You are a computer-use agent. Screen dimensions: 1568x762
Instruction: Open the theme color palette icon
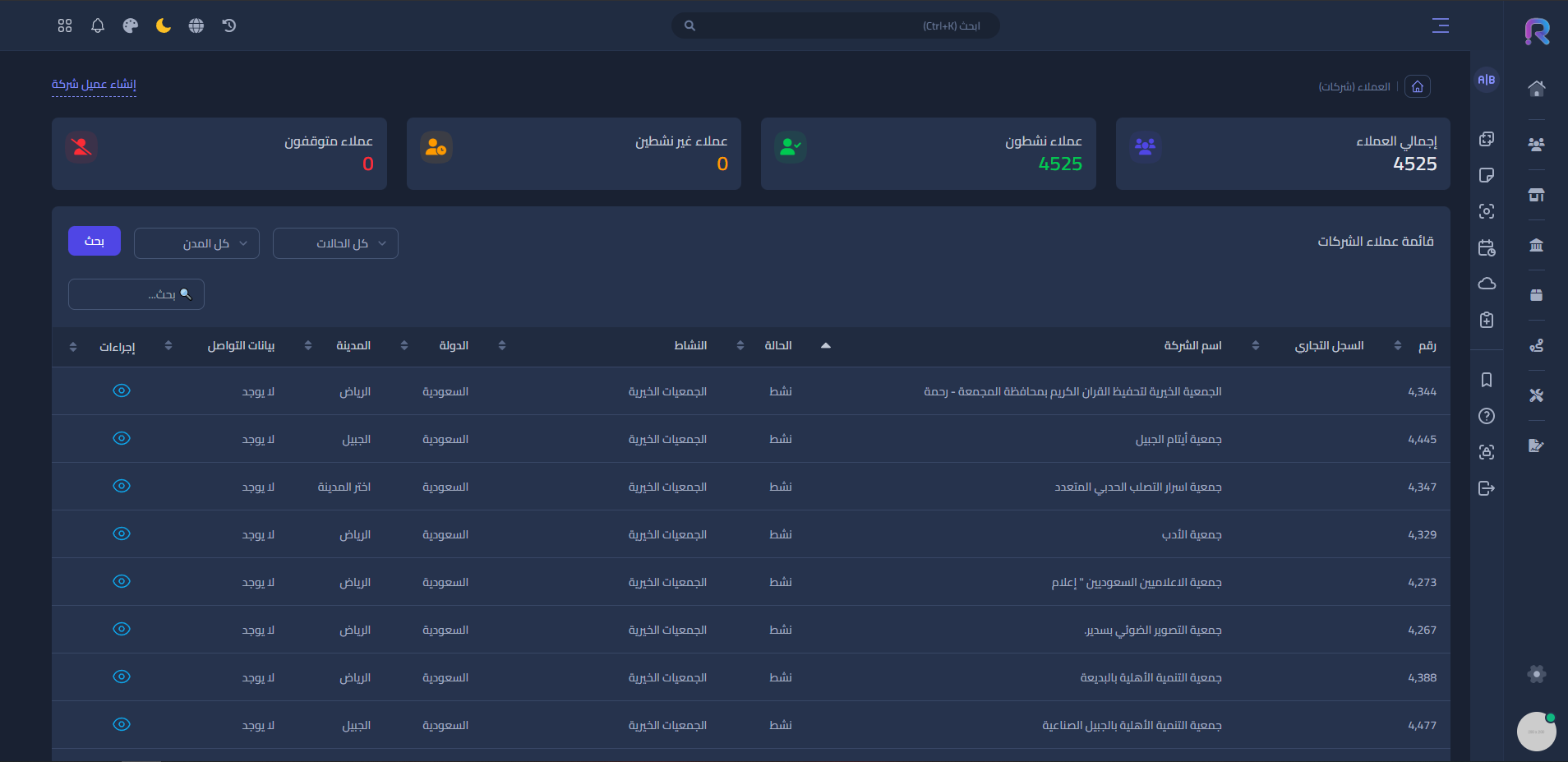(131, 25)
